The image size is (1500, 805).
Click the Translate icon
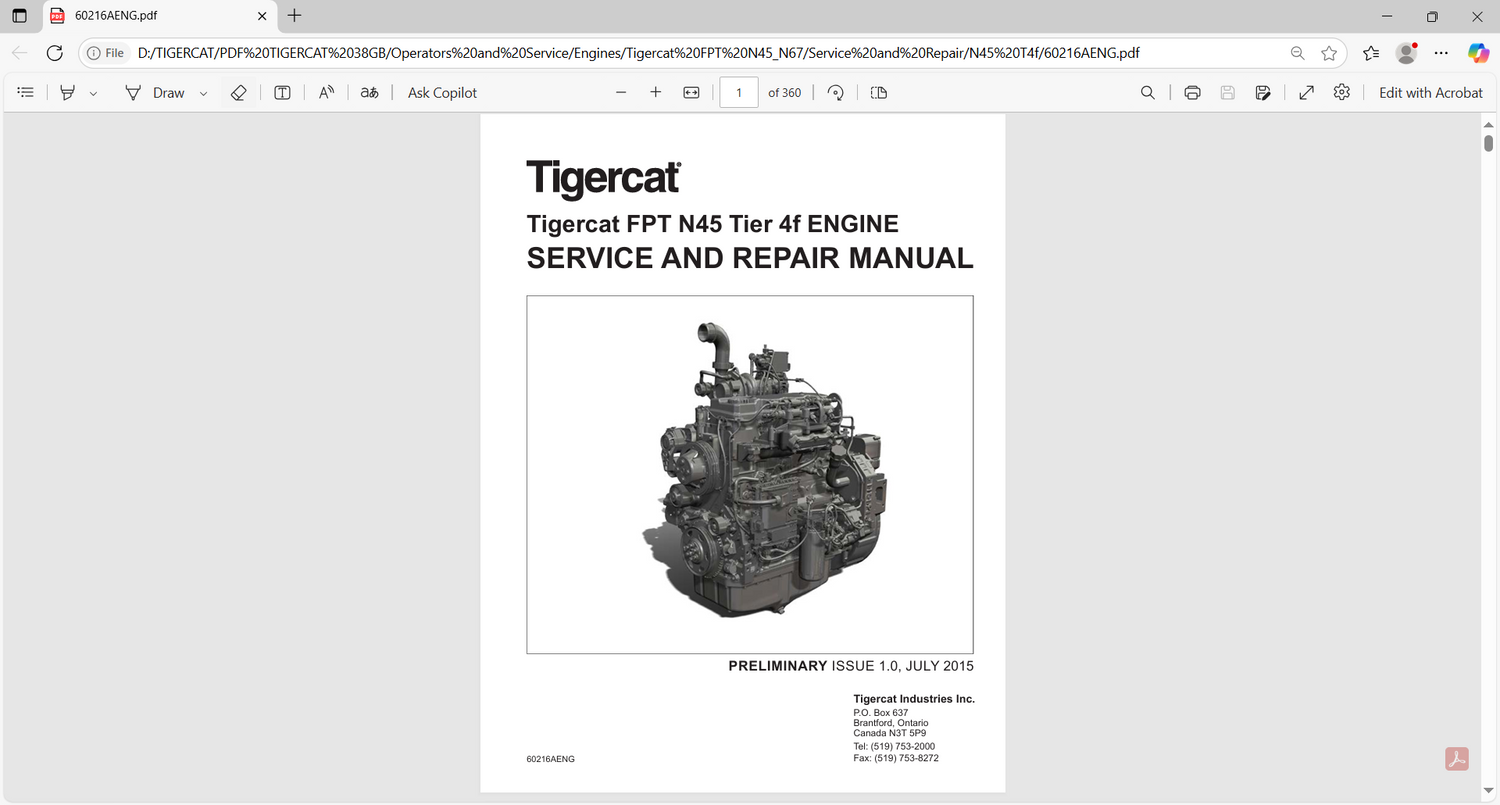tap(369, 92)
